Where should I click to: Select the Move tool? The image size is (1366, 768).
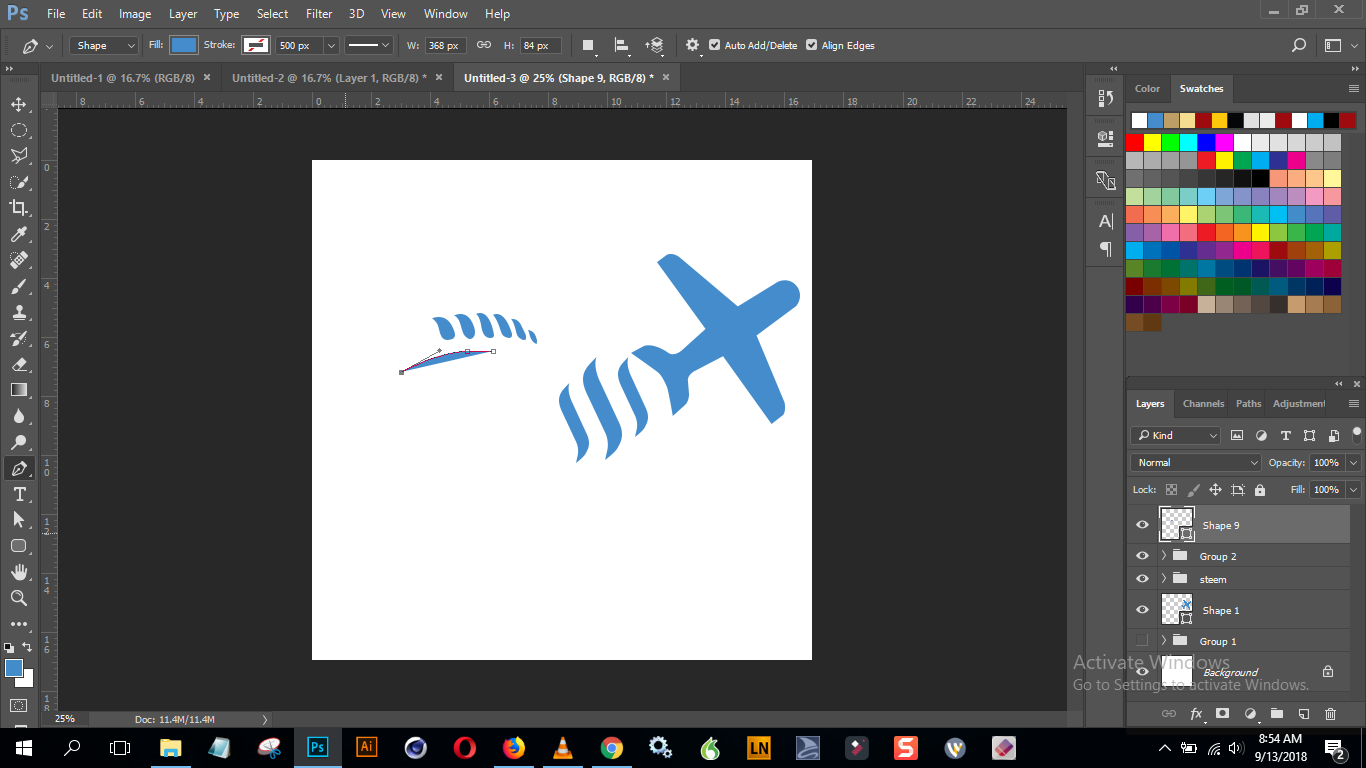pyautogui.click(x=18, y=104)
